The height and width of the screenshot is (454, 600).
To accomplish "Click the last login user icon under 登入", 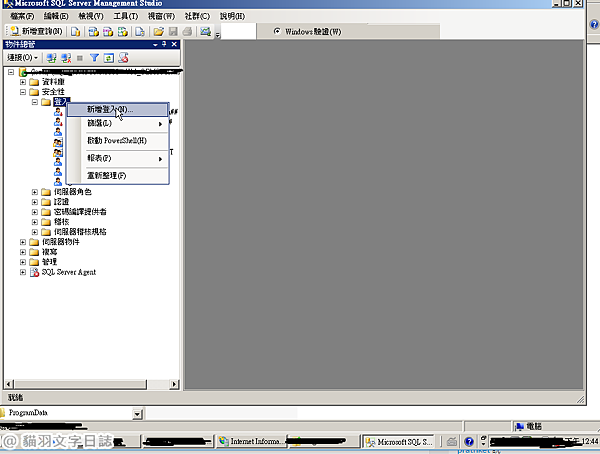I will click(x=58, y=181).
